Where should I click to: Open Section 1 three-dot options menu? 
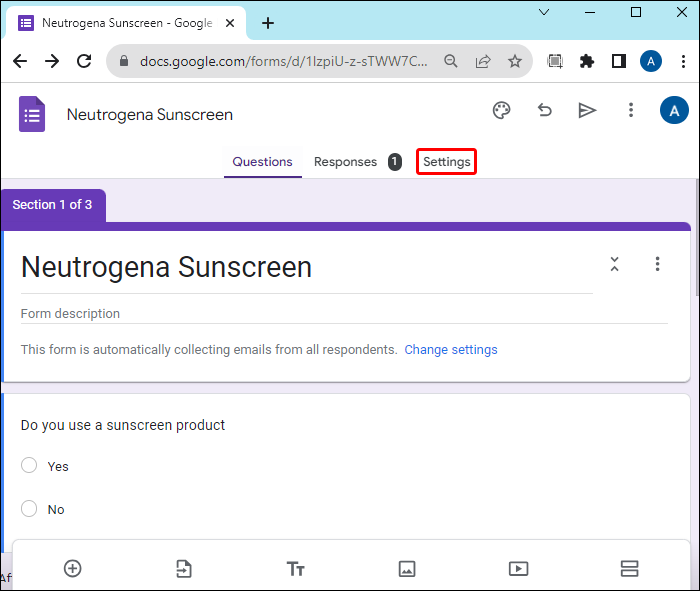tap(657, 264)
